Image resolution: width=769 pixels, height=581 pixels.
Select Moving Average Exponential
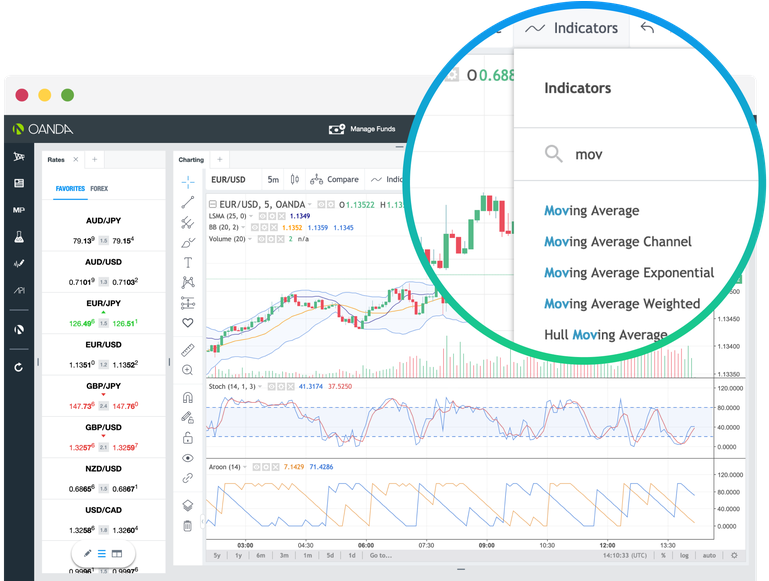point(629,273)
